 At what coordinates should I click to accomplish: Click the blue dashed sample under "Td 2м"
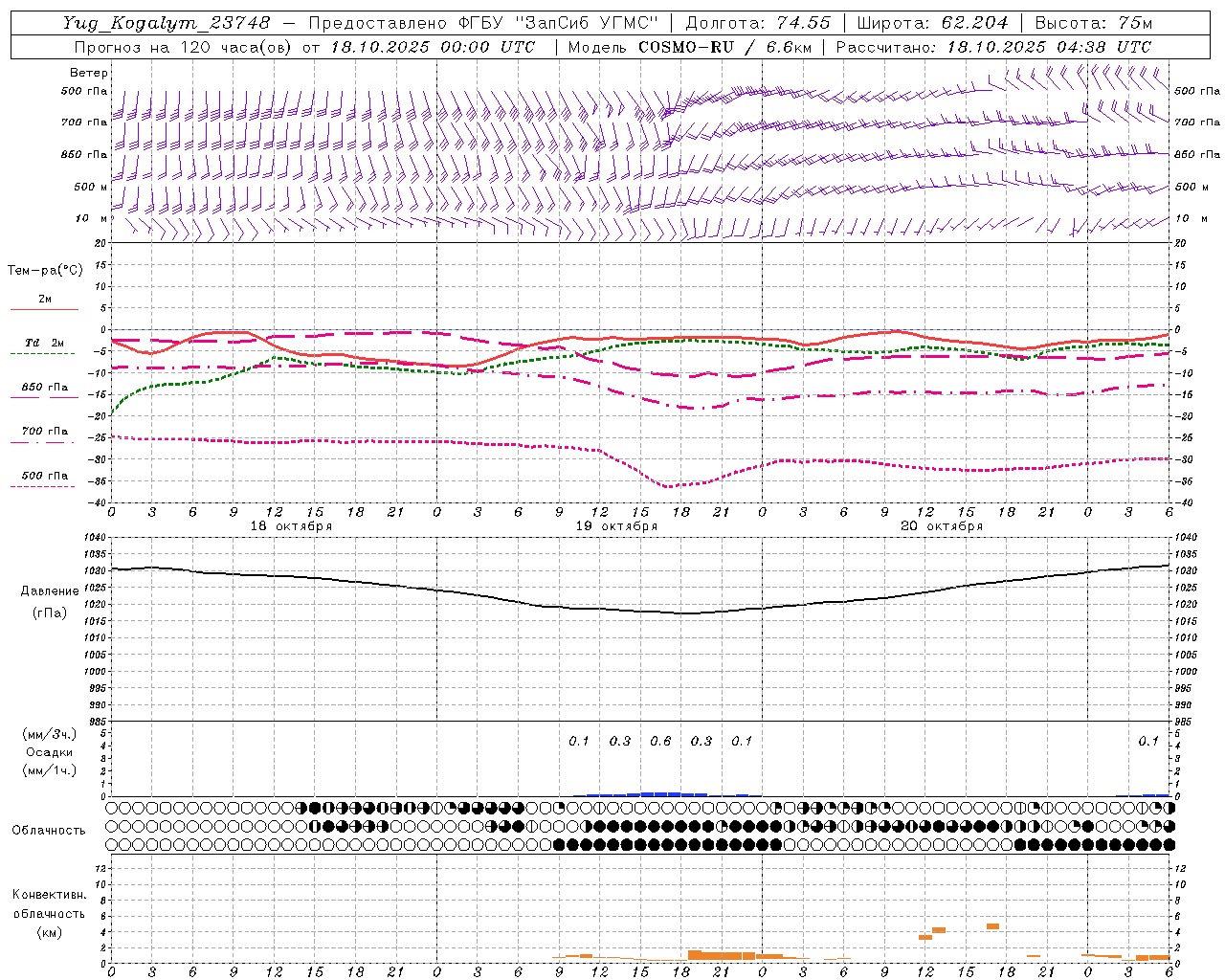(x=42, y=354)
